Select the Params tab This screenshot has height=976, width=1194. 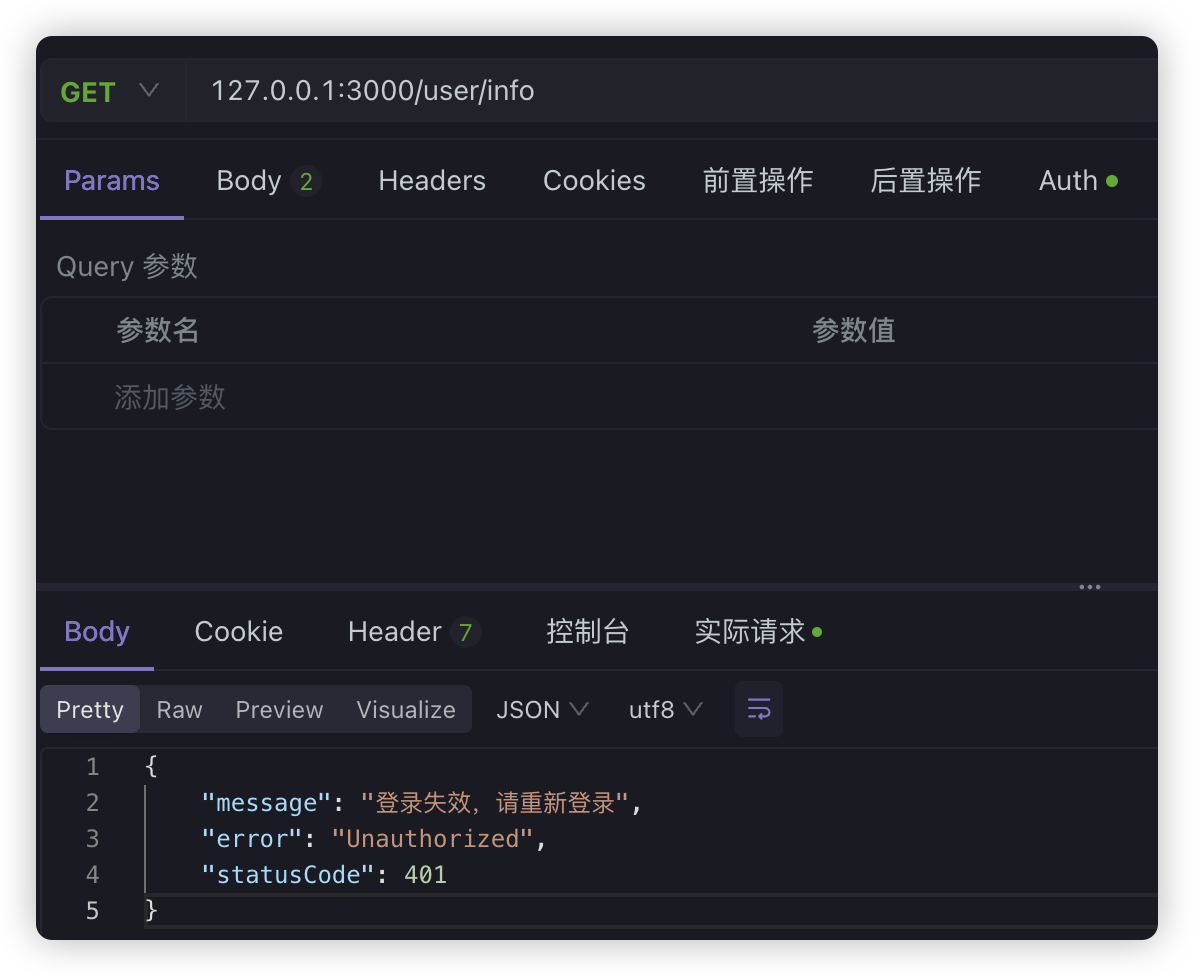tap(112, 181)
